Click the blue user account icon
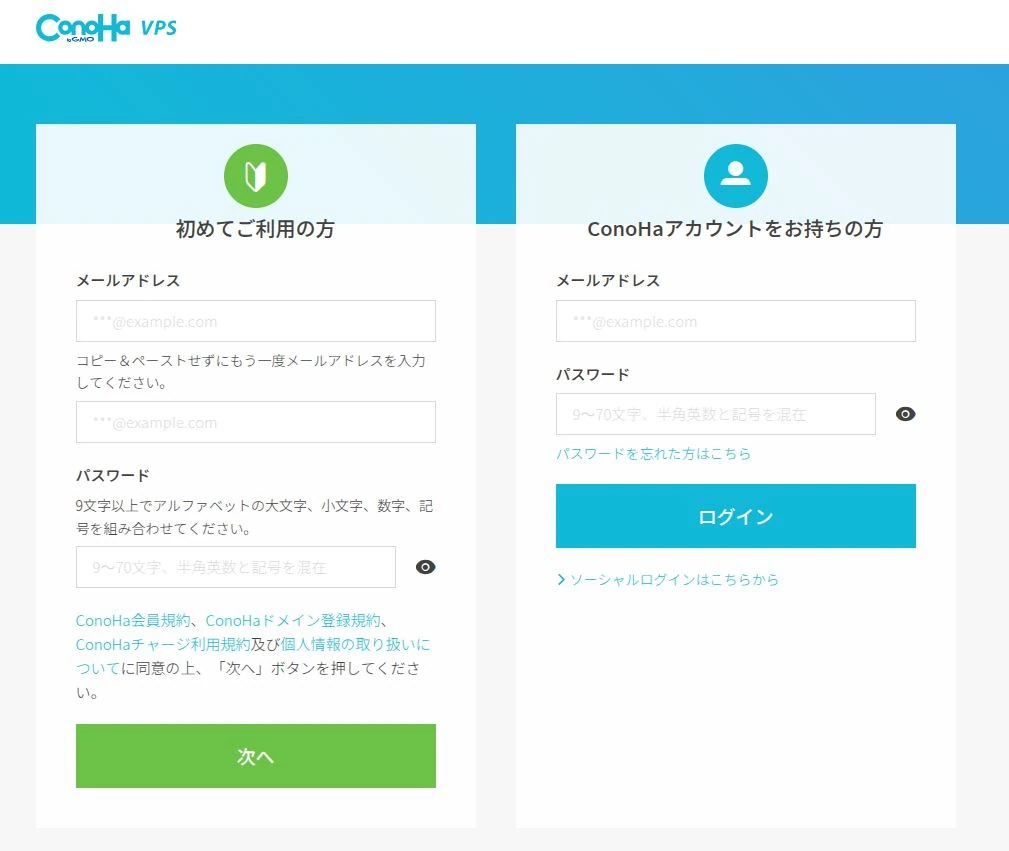This screenshot has height=851, width=1009. [736, 176]
